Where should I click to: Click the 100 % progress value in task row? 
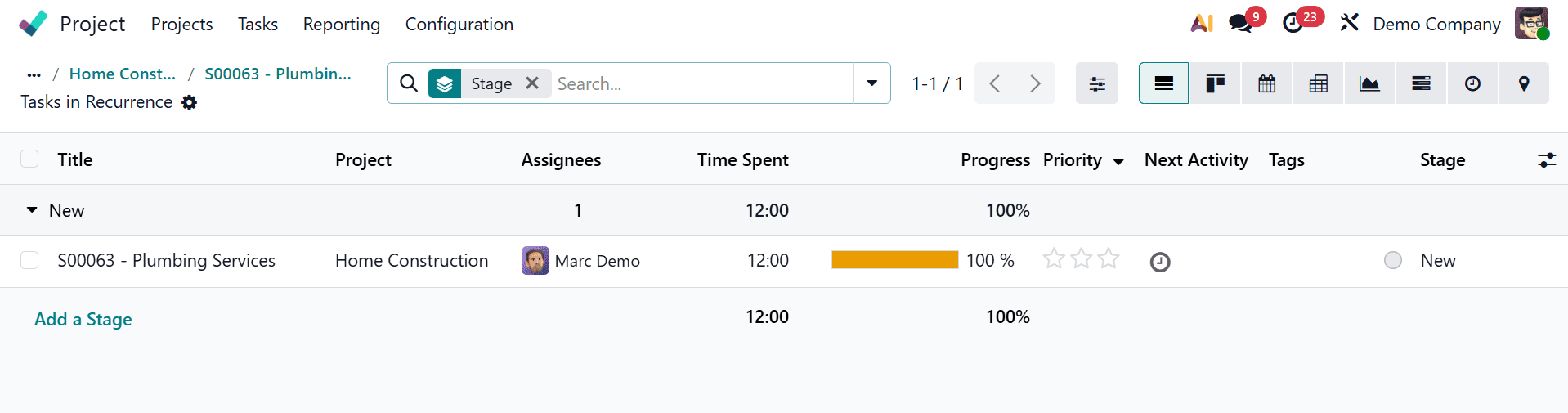tap(990, 260)
